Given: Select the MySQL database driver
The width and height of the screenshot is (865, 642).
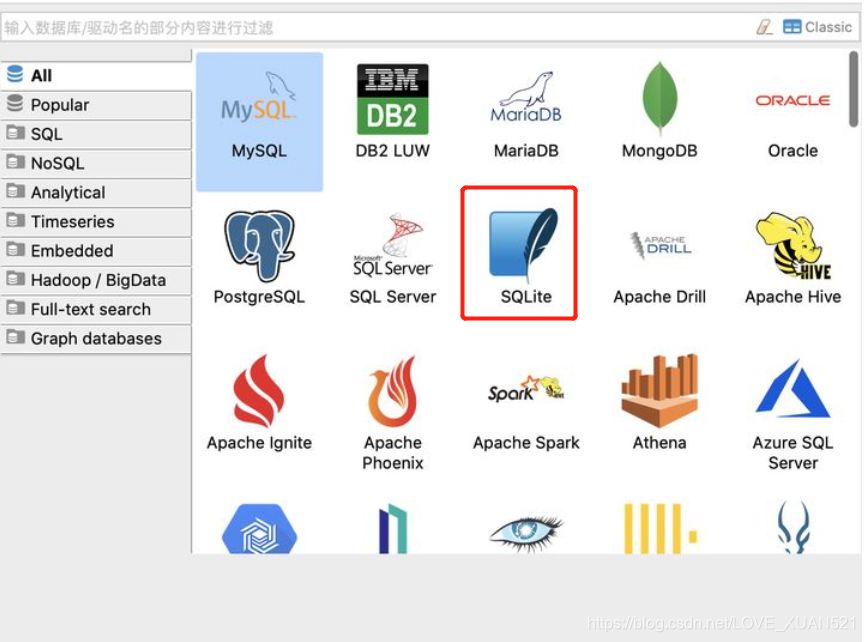Looking at the screenshot, I should pos(259,122).
